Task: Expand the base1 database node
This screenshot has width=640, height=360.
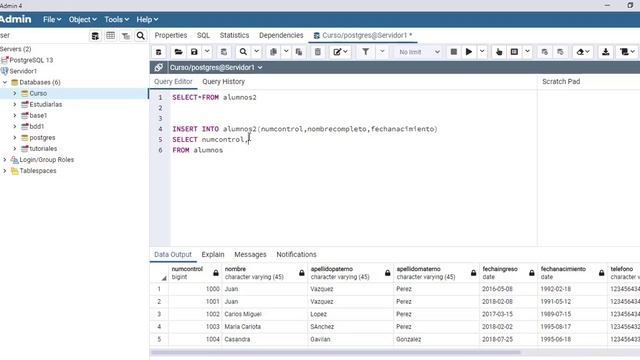Action: point(15,116)
